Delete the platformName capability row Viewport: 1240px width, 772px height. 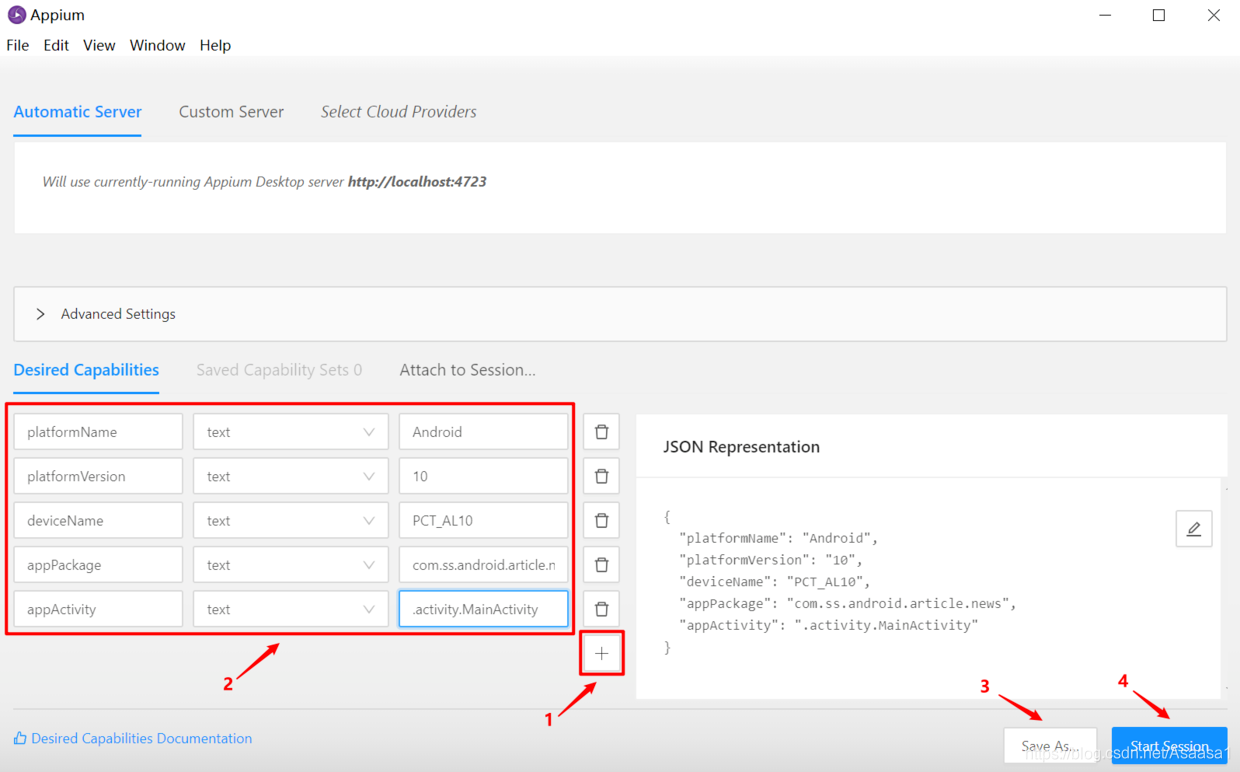click(601, 432)
